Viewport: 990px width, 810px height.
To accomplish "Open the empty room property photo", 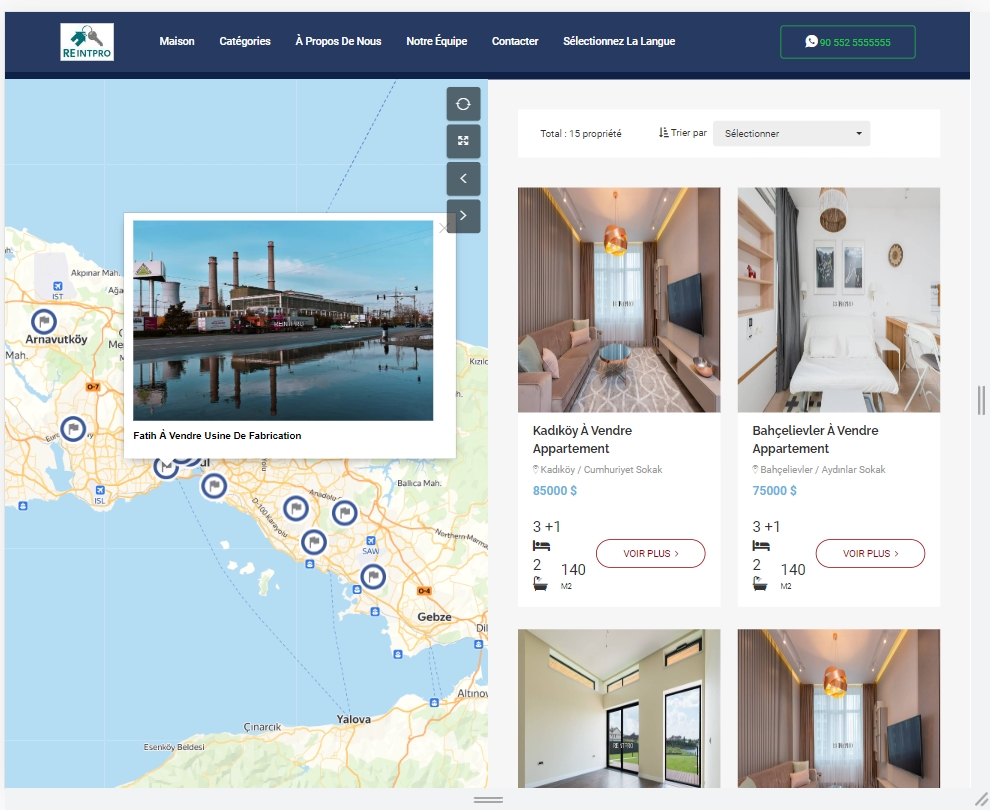I will tap(619, 708).
